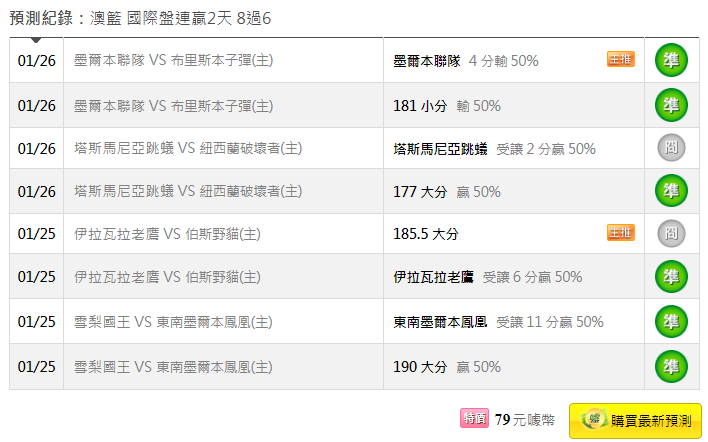Click green 準 icon for 181 小分 row

[671, 105]
